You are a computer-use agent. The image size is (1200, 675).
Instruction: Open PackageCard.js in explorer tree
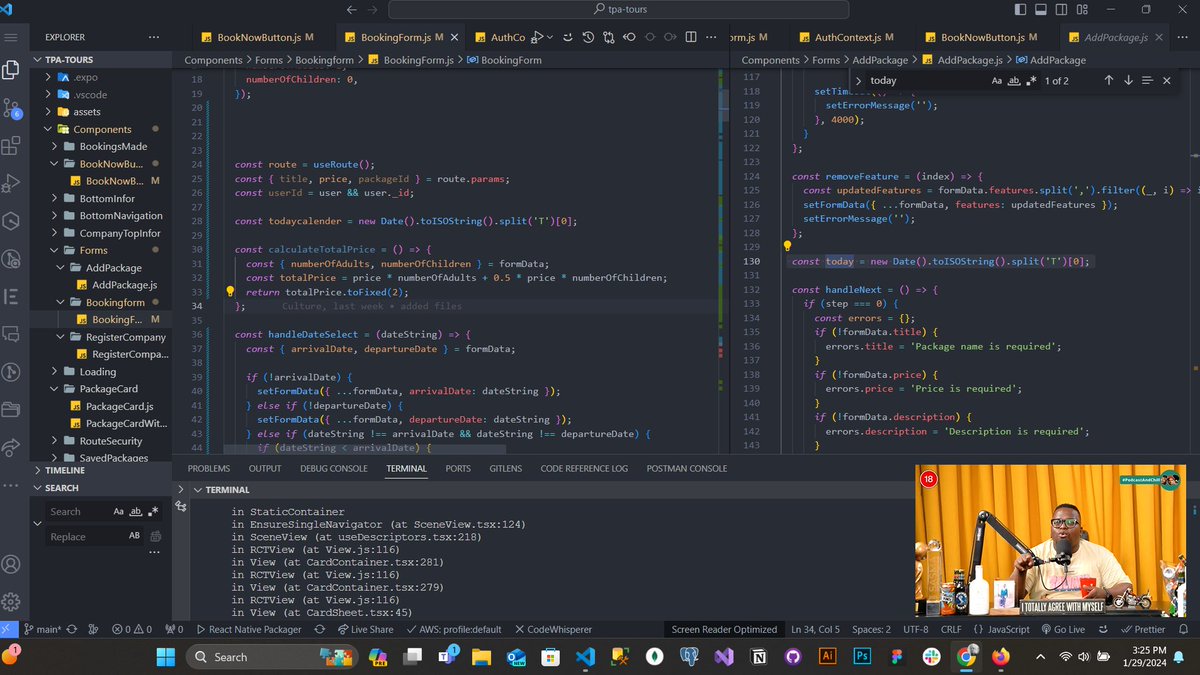112,406
